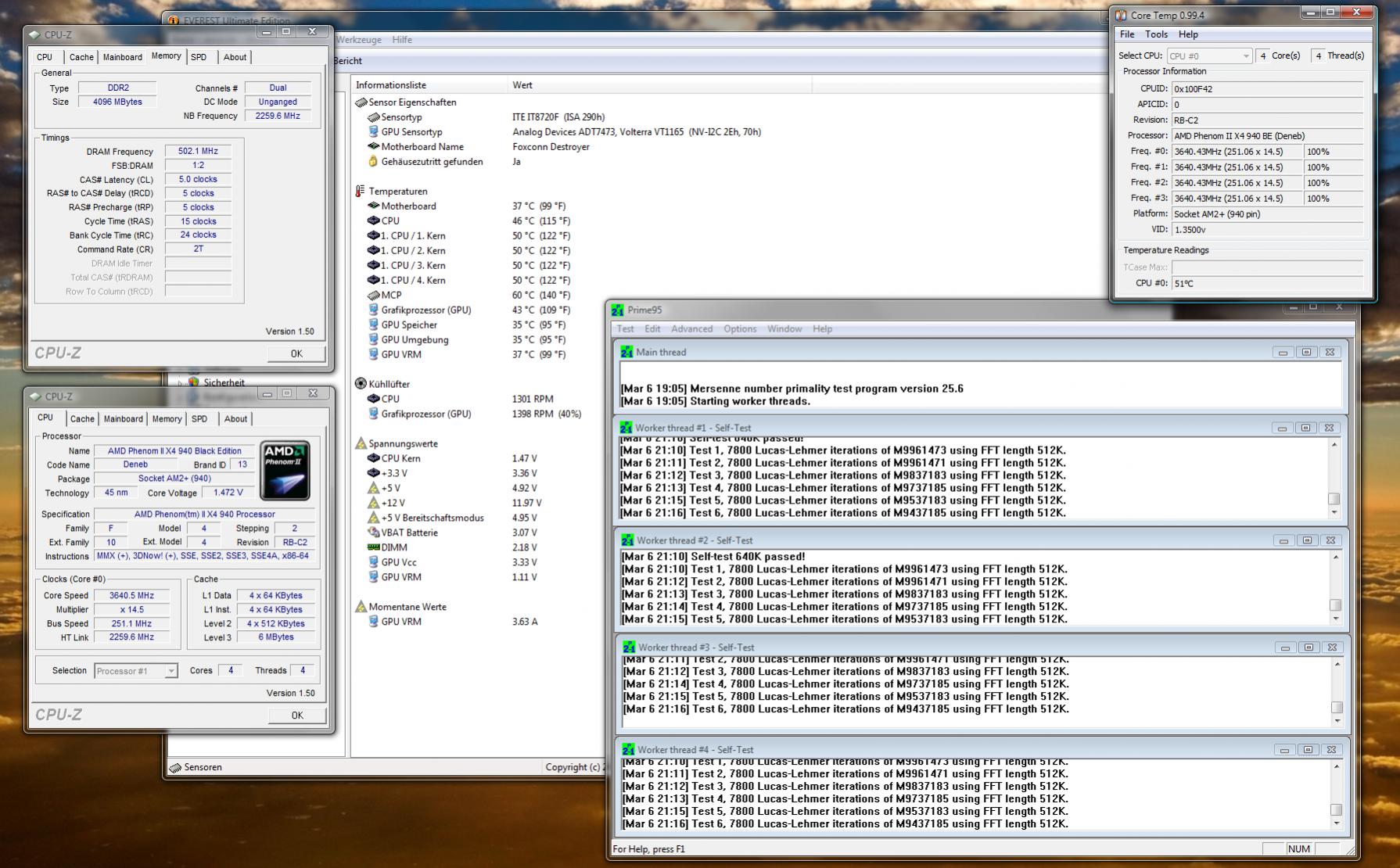The image size is (1400, 868).
Task: Open the Advanced menu in Prime95
Action: (691, 329)
